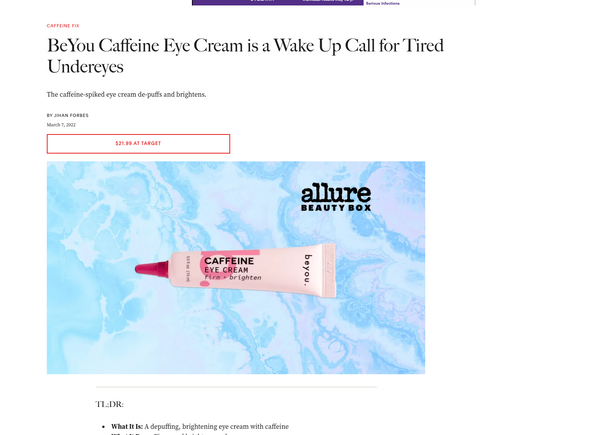Open the '$21.99 AT TARGET' buy button
The height and width of the screenshot is (435, 600).
click(x=138, y=143)
